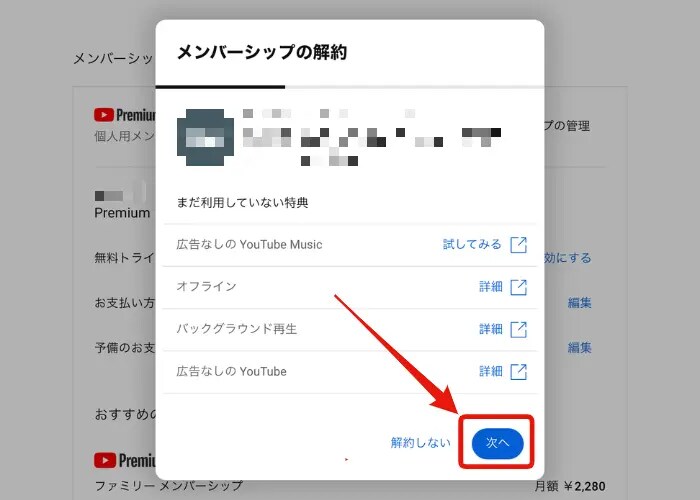Open external icon for バックグラウンド再生
The image size is (700, 500).
(518, 329)
